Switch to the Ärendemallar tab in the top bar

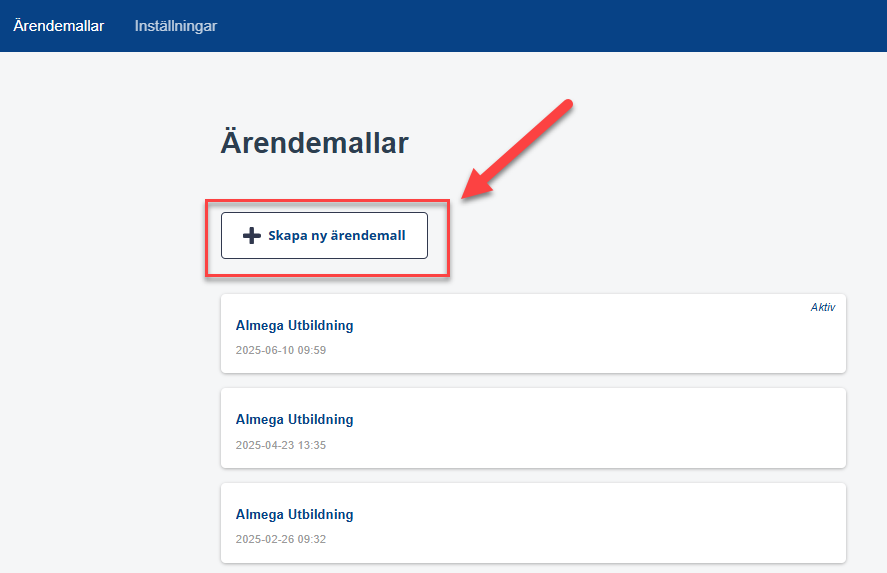point(59,26)
